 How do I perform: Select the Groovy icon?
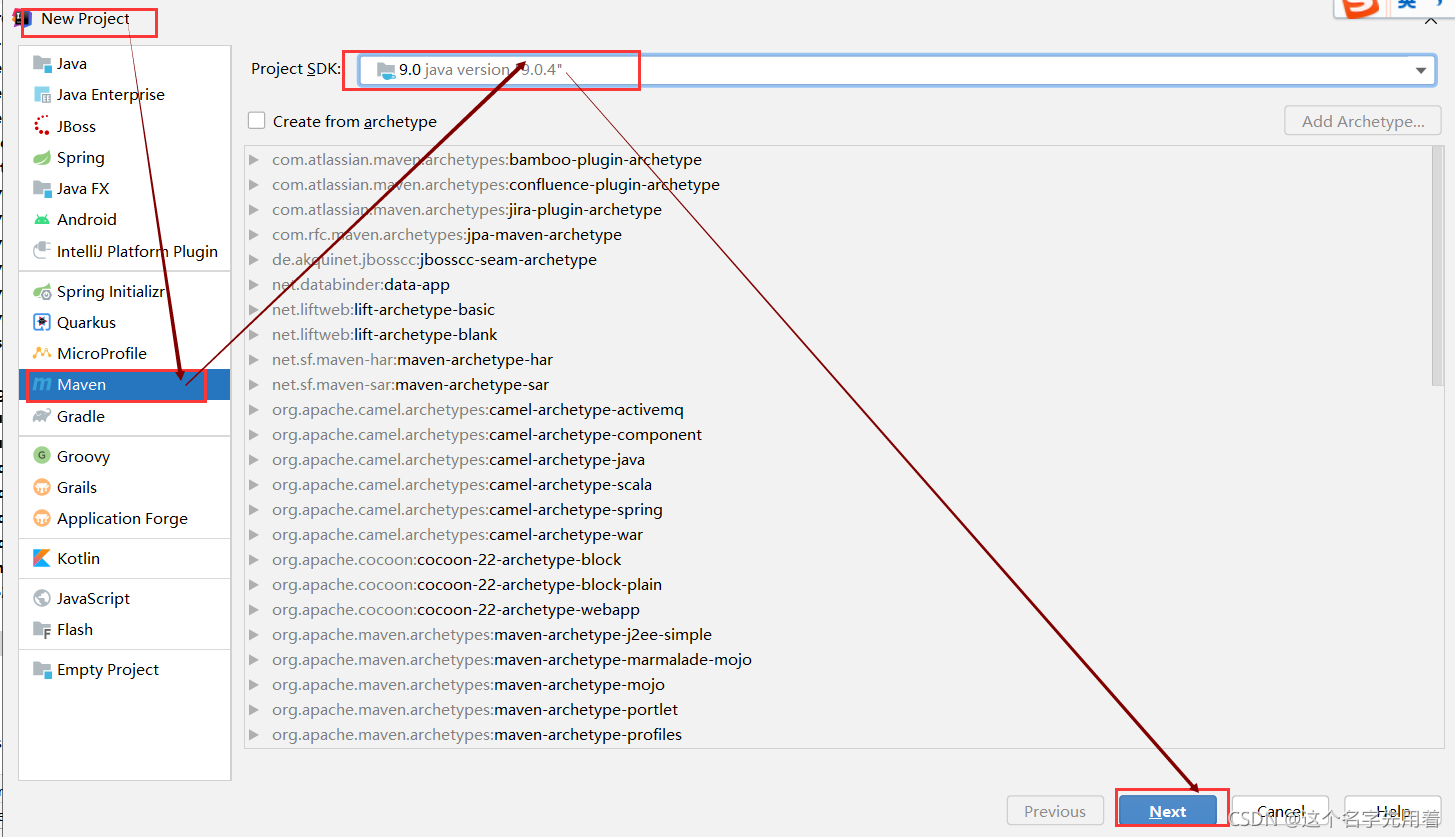[42, 457]
